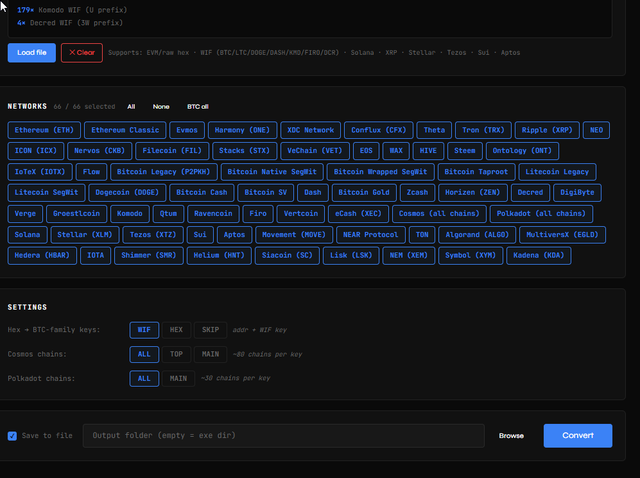Image resolution: width=640 pixels, height=478 pixels.
Task: Toggle the Steem network chip
Action: pyautogui.click(x=464, y=151)
